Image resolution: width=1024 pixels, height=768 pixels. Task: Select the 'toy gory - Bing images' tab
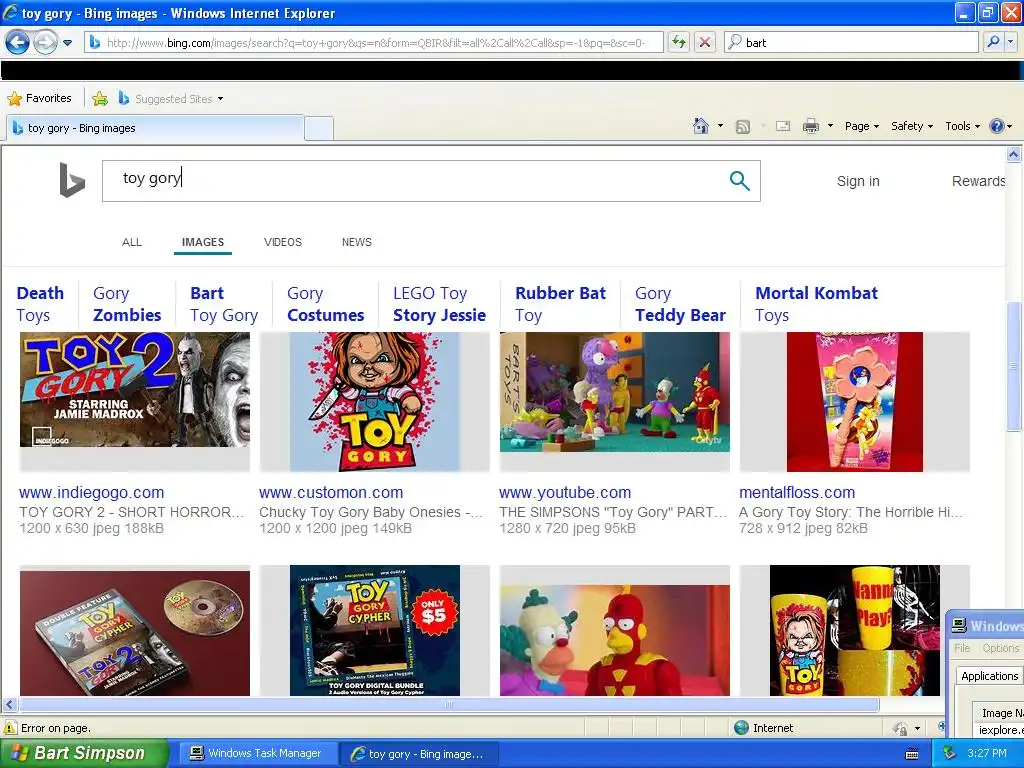[155, 128]
